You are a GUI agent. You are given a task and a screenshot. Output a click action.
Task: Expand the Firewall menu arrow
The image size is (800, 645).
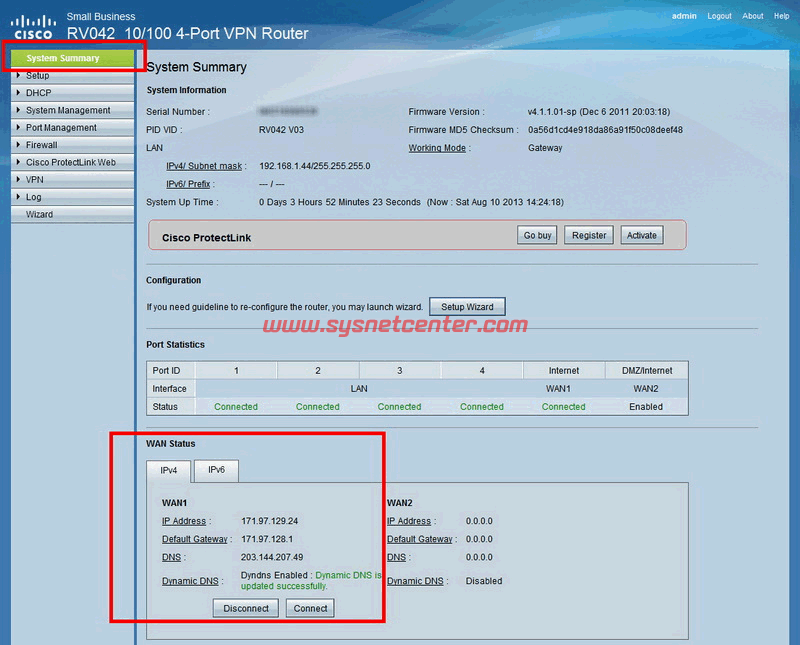[x=18, y=144]
